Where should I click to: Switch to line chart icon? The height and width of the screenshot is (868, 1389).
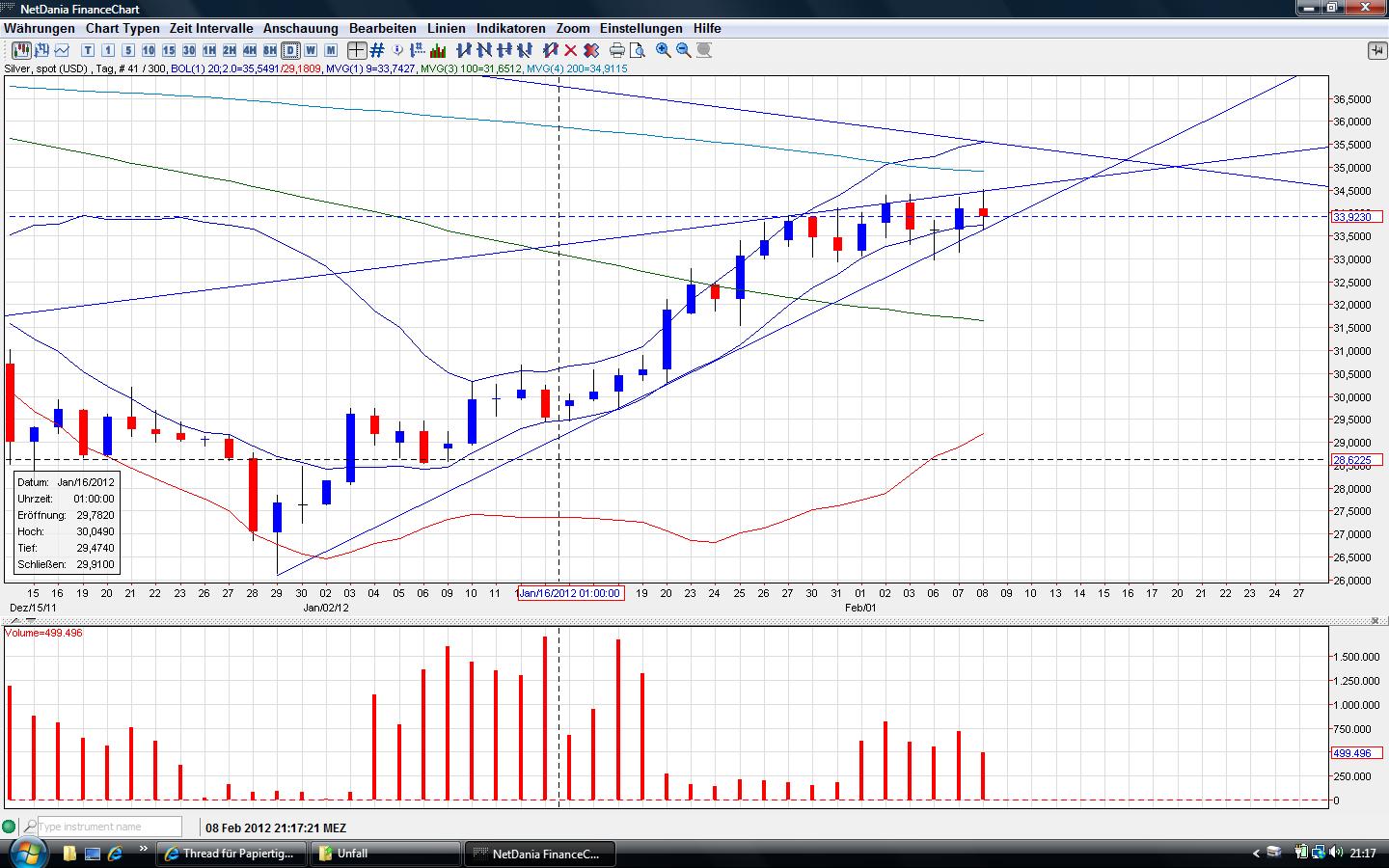(x=63, y=50)
